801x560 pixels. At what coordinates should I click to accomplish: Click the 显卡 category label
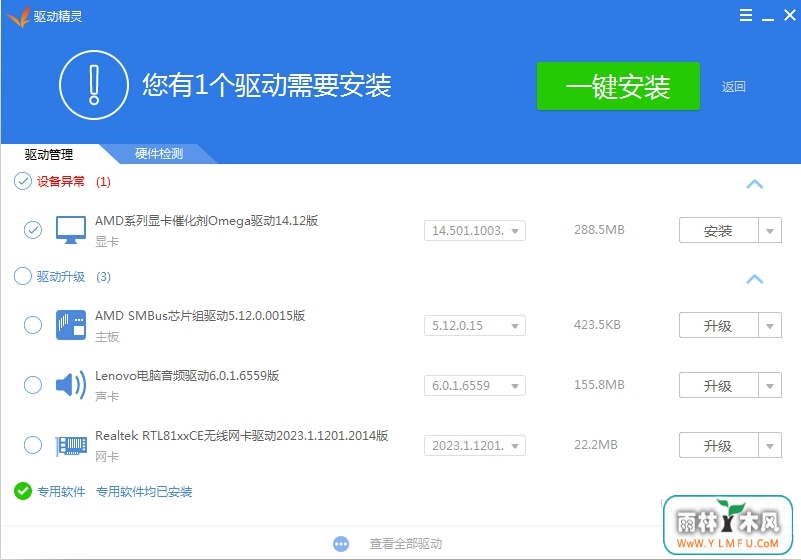tap(107, 242)
